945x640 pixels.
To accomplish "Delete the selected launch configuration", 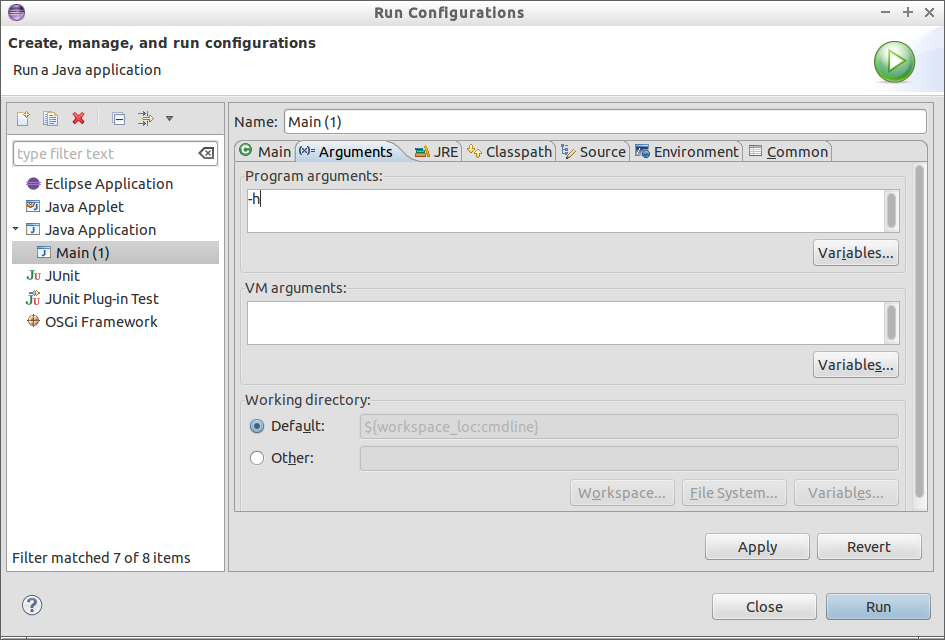I will [x=79, y=119].
